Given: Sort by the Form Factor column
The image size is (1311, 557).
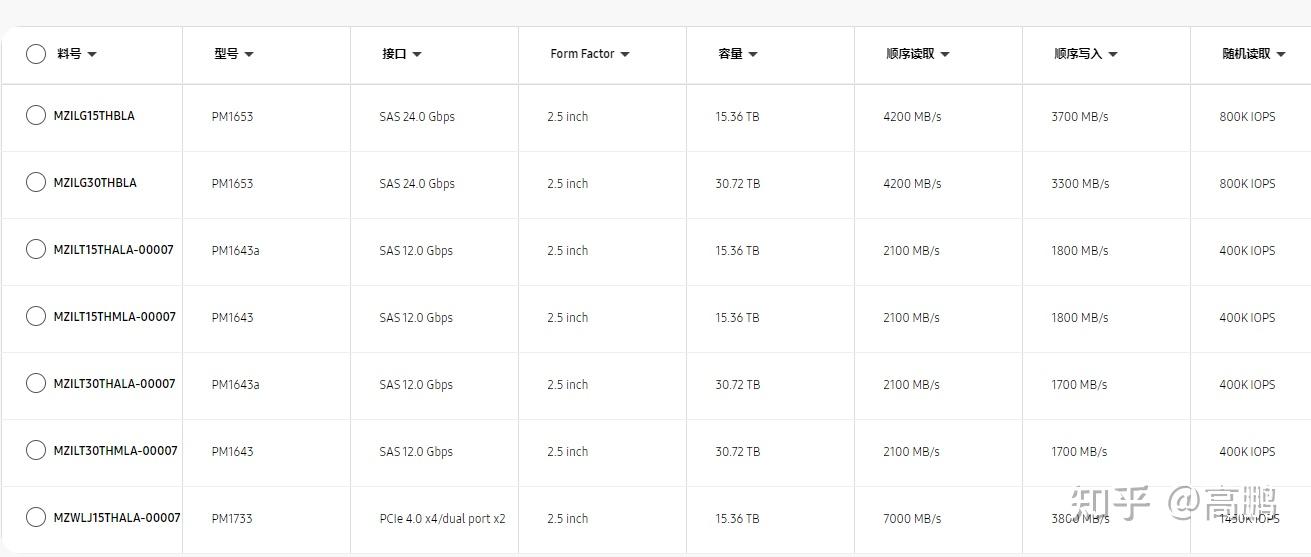Looking at the screenshot, I should tap(625, 54).
